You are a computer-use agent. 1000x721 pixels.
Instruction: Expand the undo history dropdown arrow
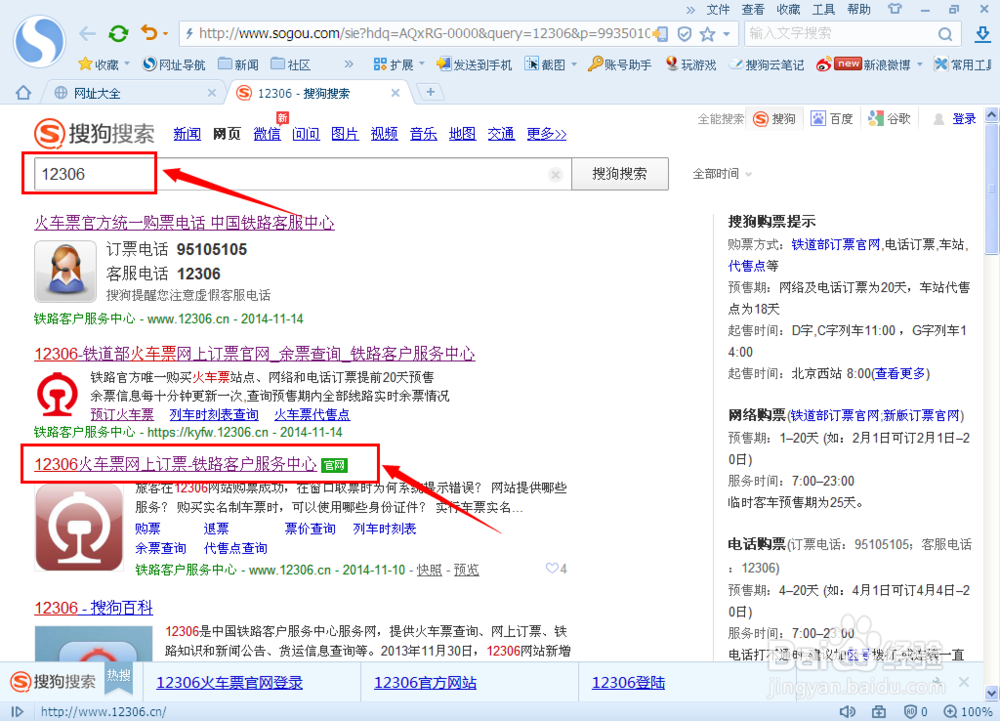coord(165,33)
